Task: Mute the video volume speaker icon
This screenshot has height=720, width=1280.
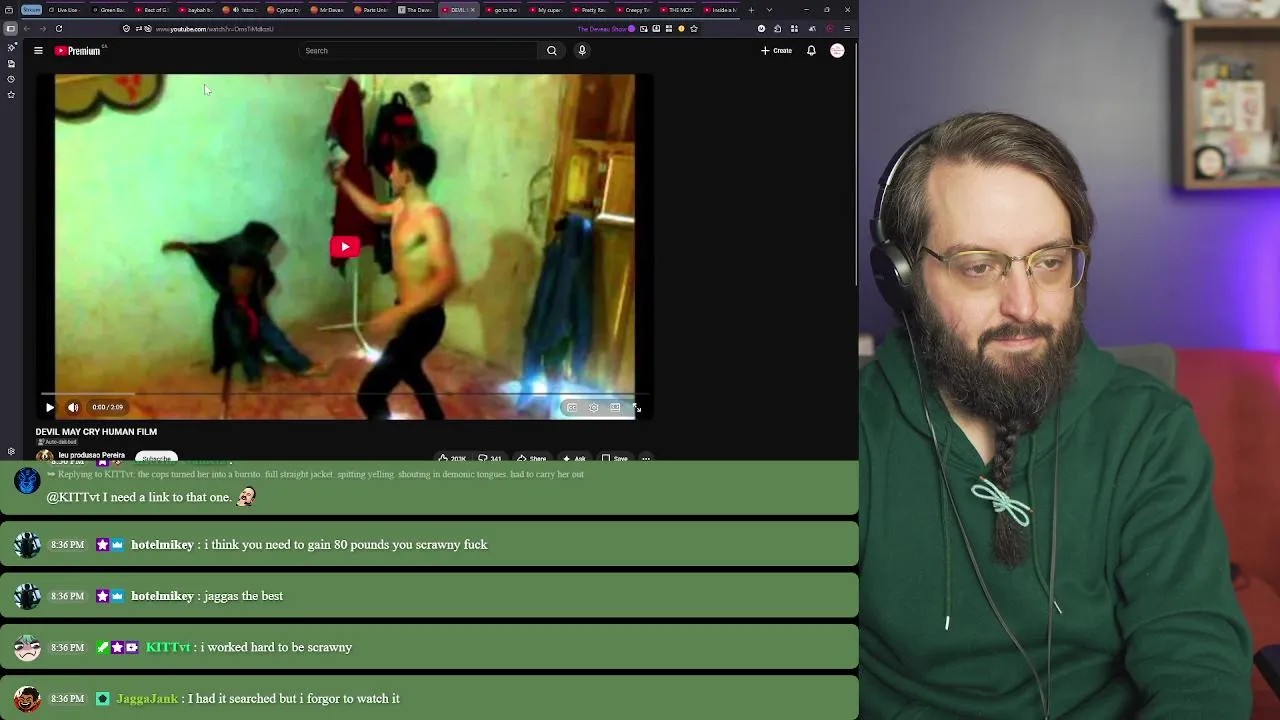Action: pyautogui.click(x=73, y=407)
